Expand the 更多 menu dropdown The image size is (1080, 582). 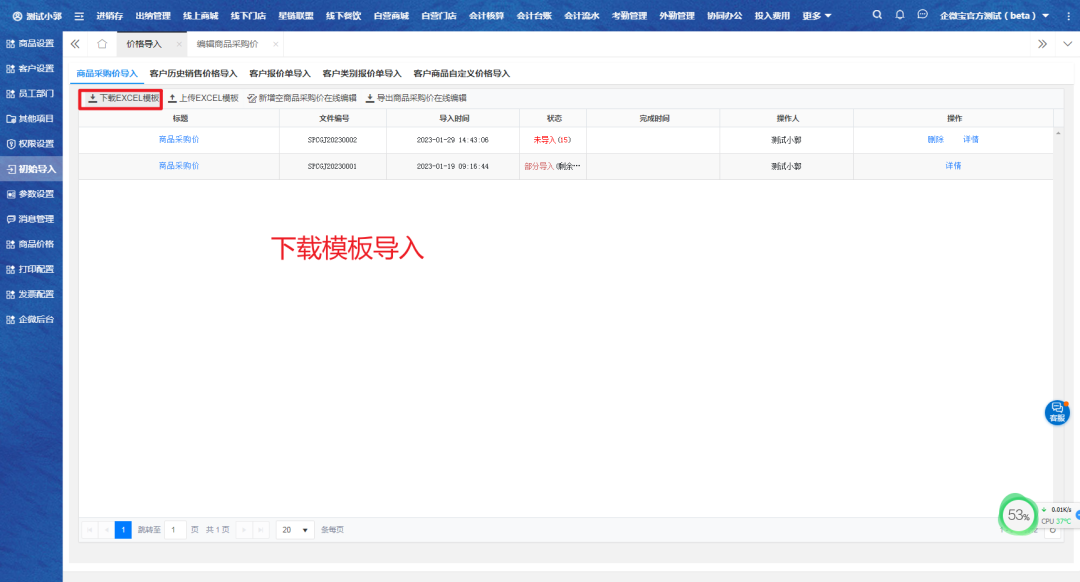816,16
